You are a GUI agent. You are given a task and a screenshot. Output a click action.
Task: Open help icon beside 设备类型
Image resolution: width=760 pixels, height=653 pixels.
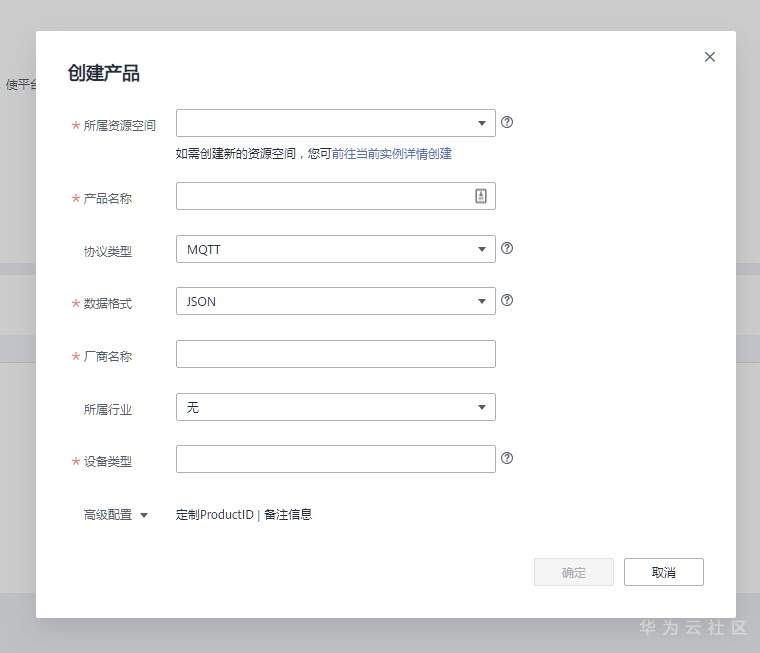(507, 458)
